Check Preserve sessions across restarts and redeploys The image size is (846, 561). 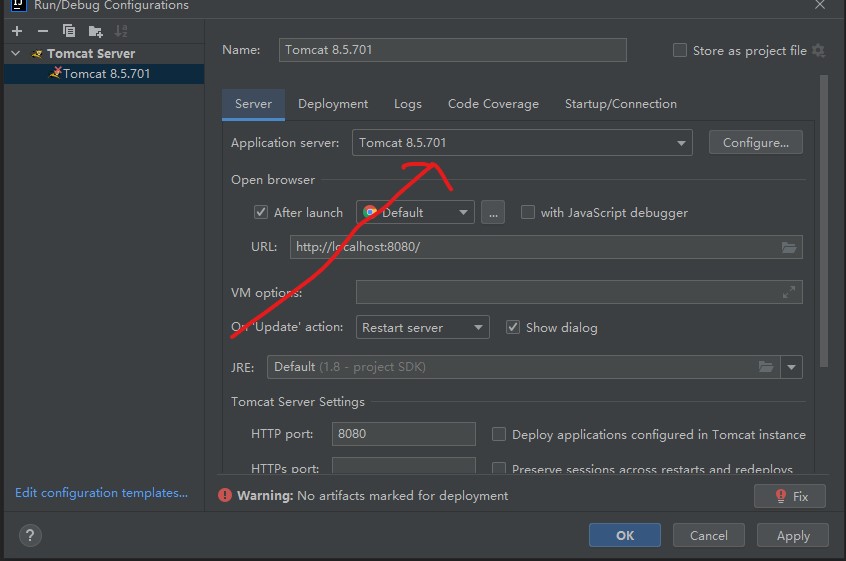coord(499,468)
